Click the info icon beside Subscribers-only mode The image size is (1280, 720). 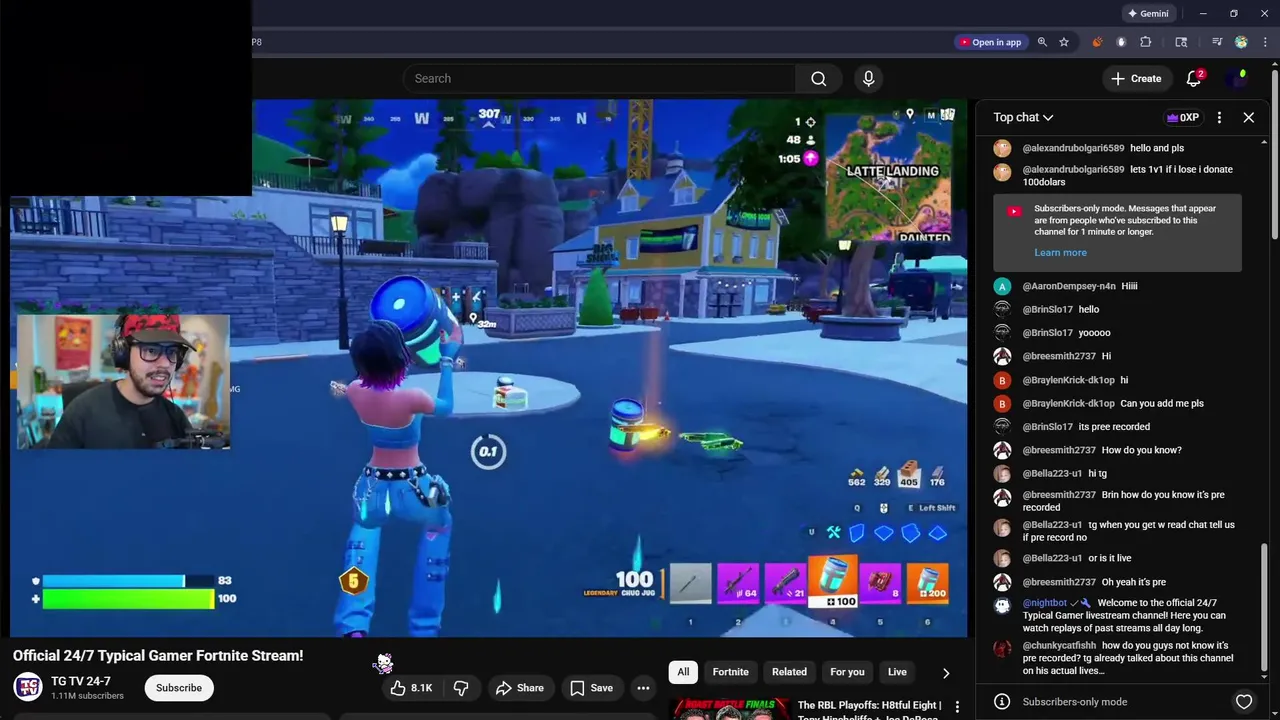[1002, 702]
